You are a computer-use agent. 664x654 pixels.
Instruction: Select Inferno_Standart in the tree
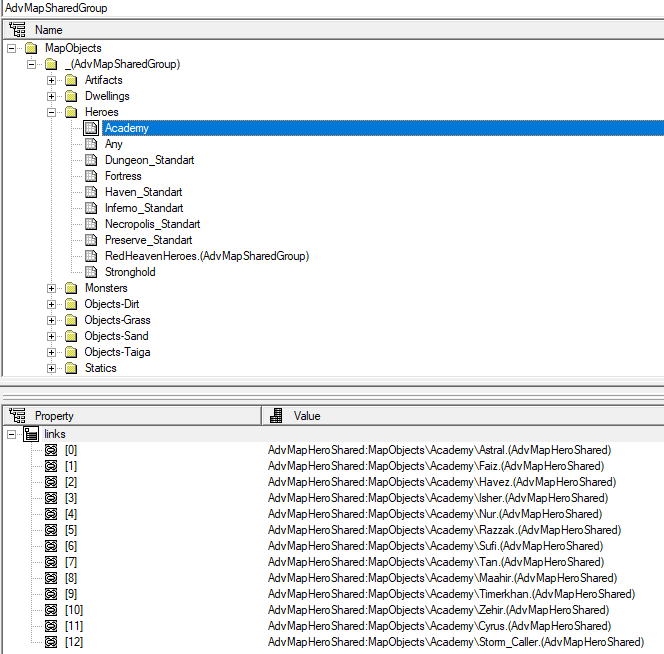144,208
